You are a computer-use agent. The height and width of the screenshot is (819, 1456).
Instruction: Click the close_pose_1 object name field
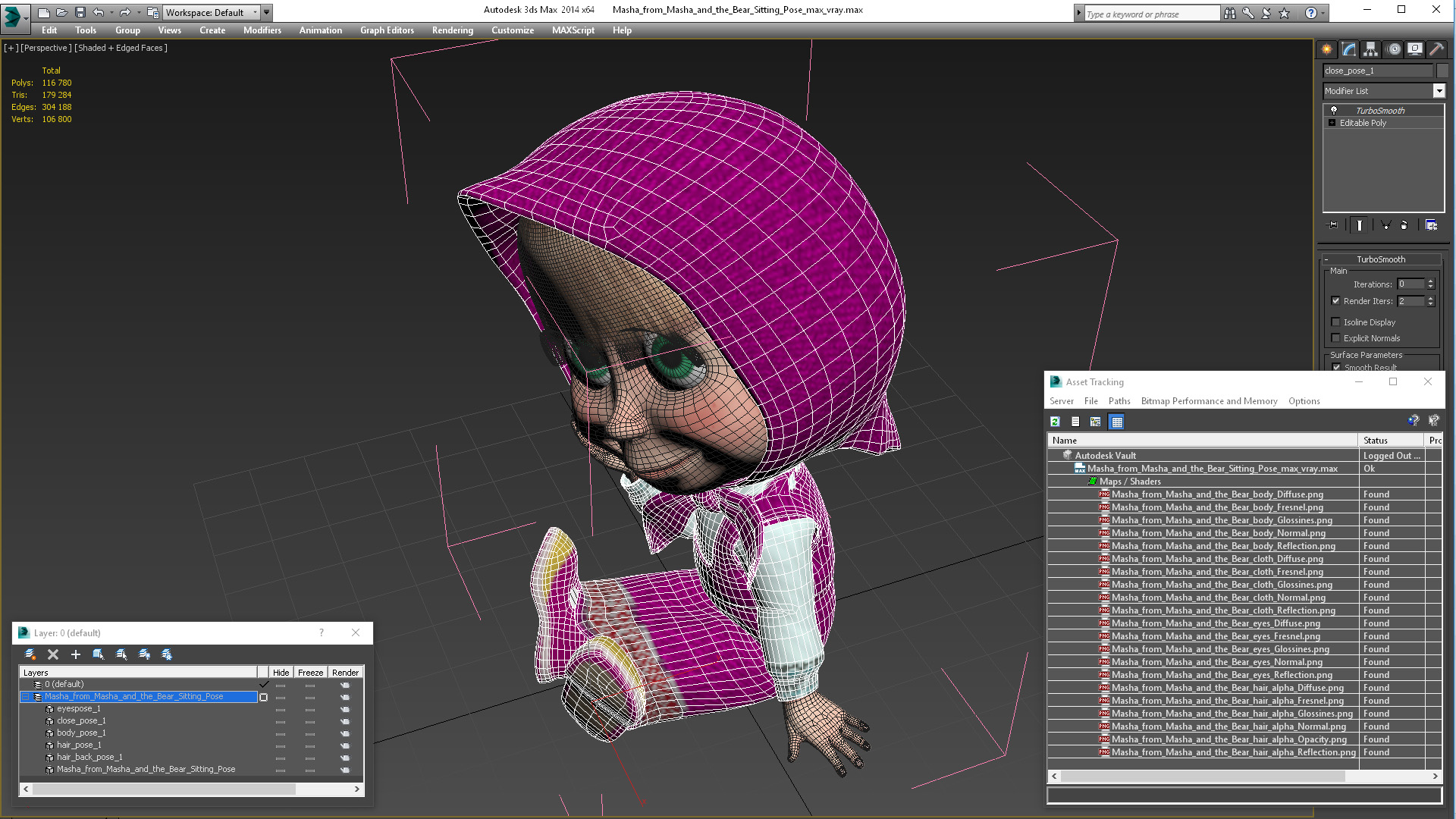pyautogui.click(x=1378, y=71)
